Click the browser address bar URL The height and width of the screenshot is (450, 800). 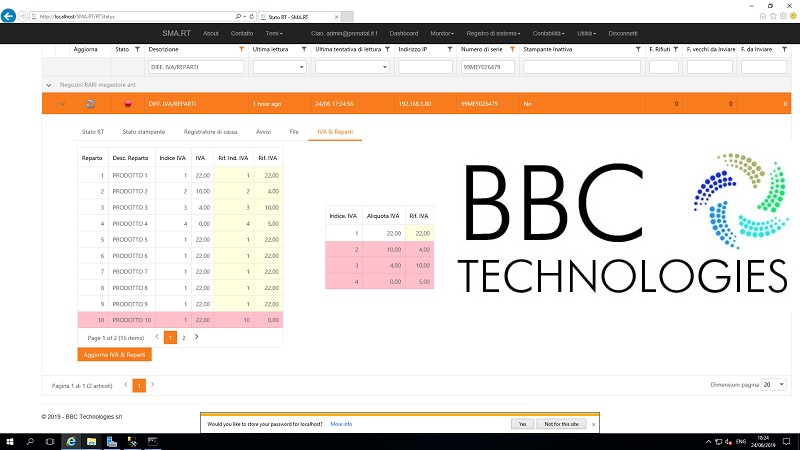point(78,17)
